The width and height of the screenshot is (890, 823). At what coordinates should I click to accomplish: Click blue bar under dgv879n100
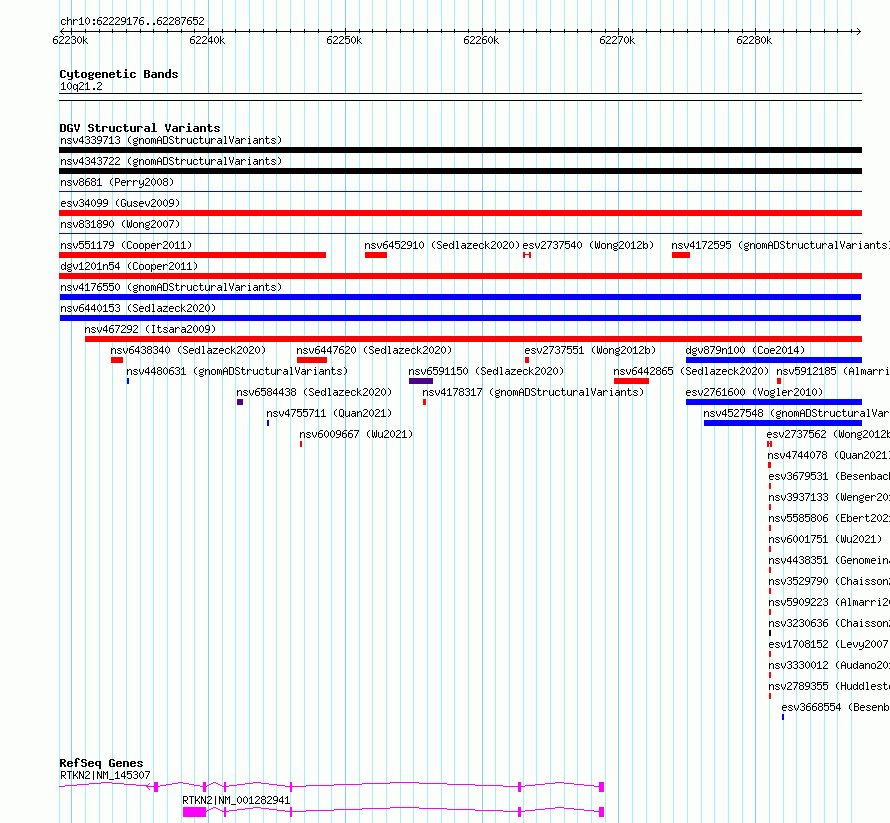click(774, 360)
